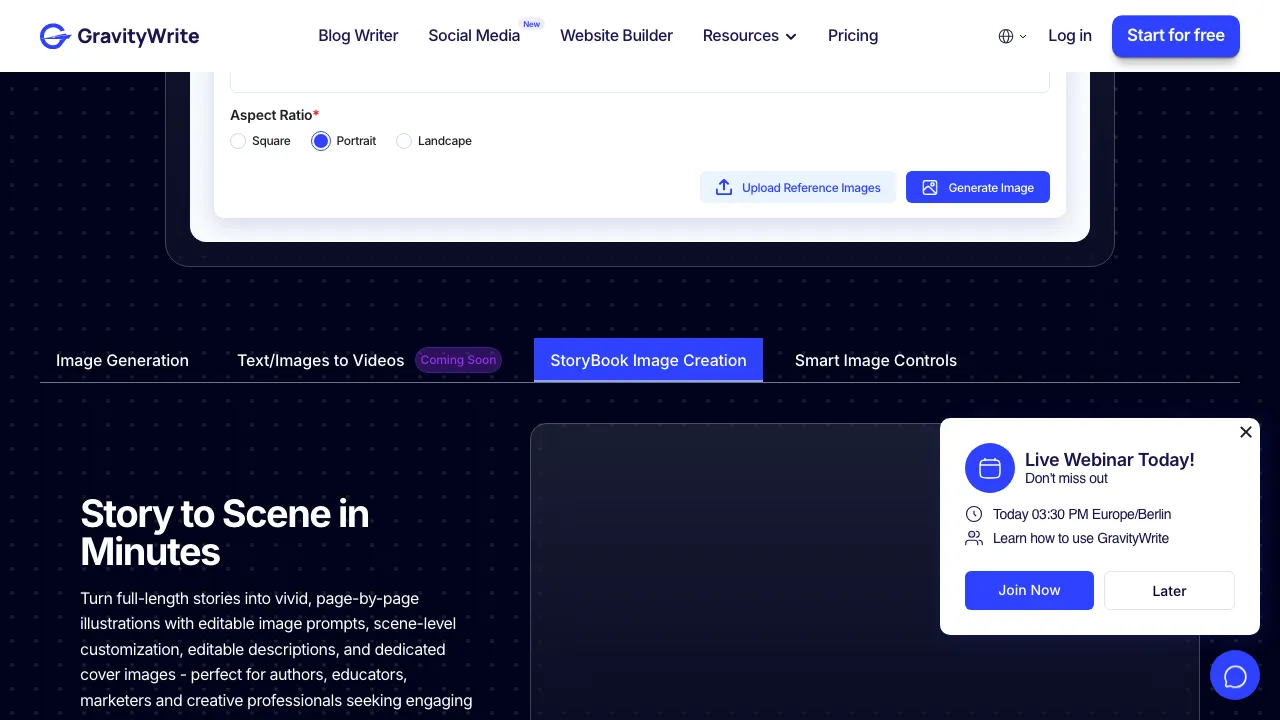Click the globe language icon
This screenshot has height=720, width=1280.
1006,36
